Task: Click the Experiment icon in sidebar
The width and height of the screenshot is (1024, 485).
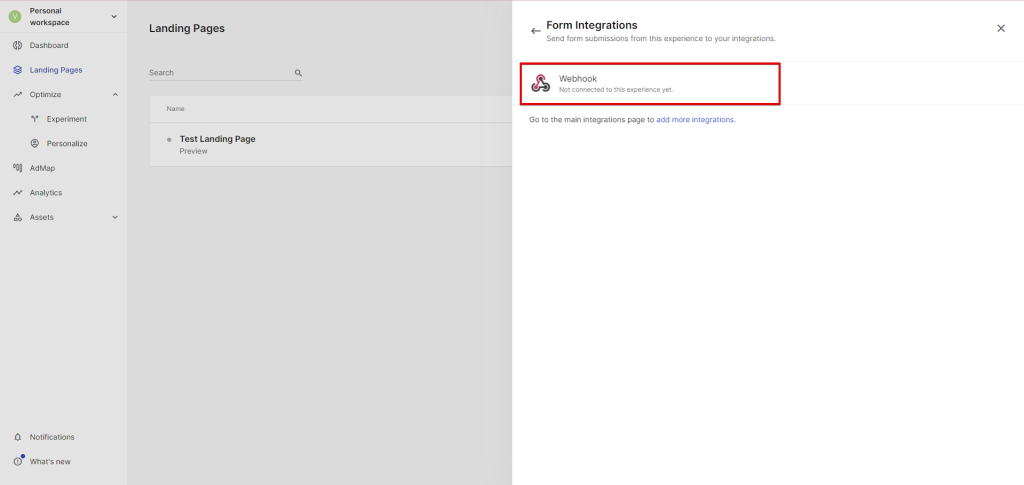Action: pyautogui.click(x=35, y=119)
